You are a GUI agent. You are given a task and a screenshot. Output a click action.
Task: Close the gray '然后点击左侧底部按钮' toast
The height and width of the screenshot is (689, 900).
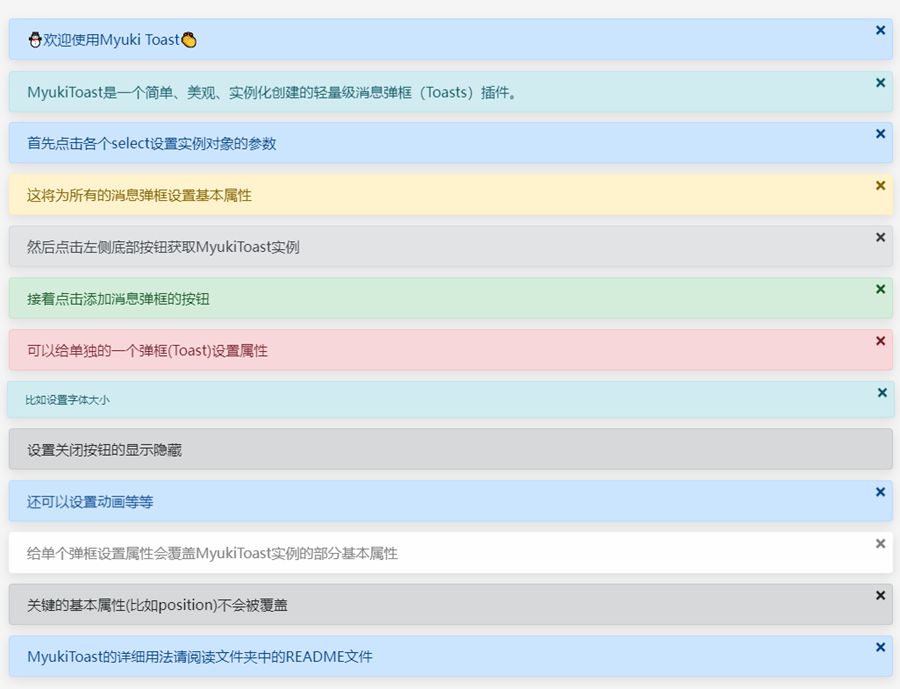[x=880, y=237]
